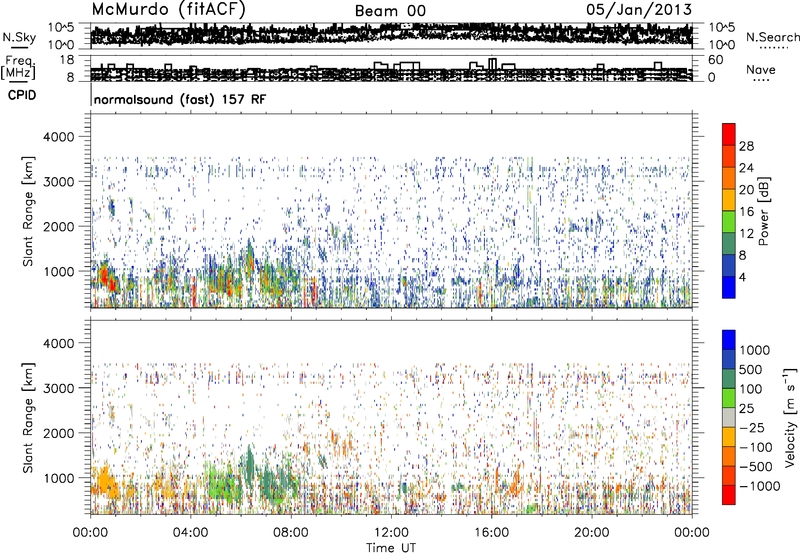Click the '1000' velocity colorbar label
This screenshot has height=554, width=800.
tap(755, 350)
